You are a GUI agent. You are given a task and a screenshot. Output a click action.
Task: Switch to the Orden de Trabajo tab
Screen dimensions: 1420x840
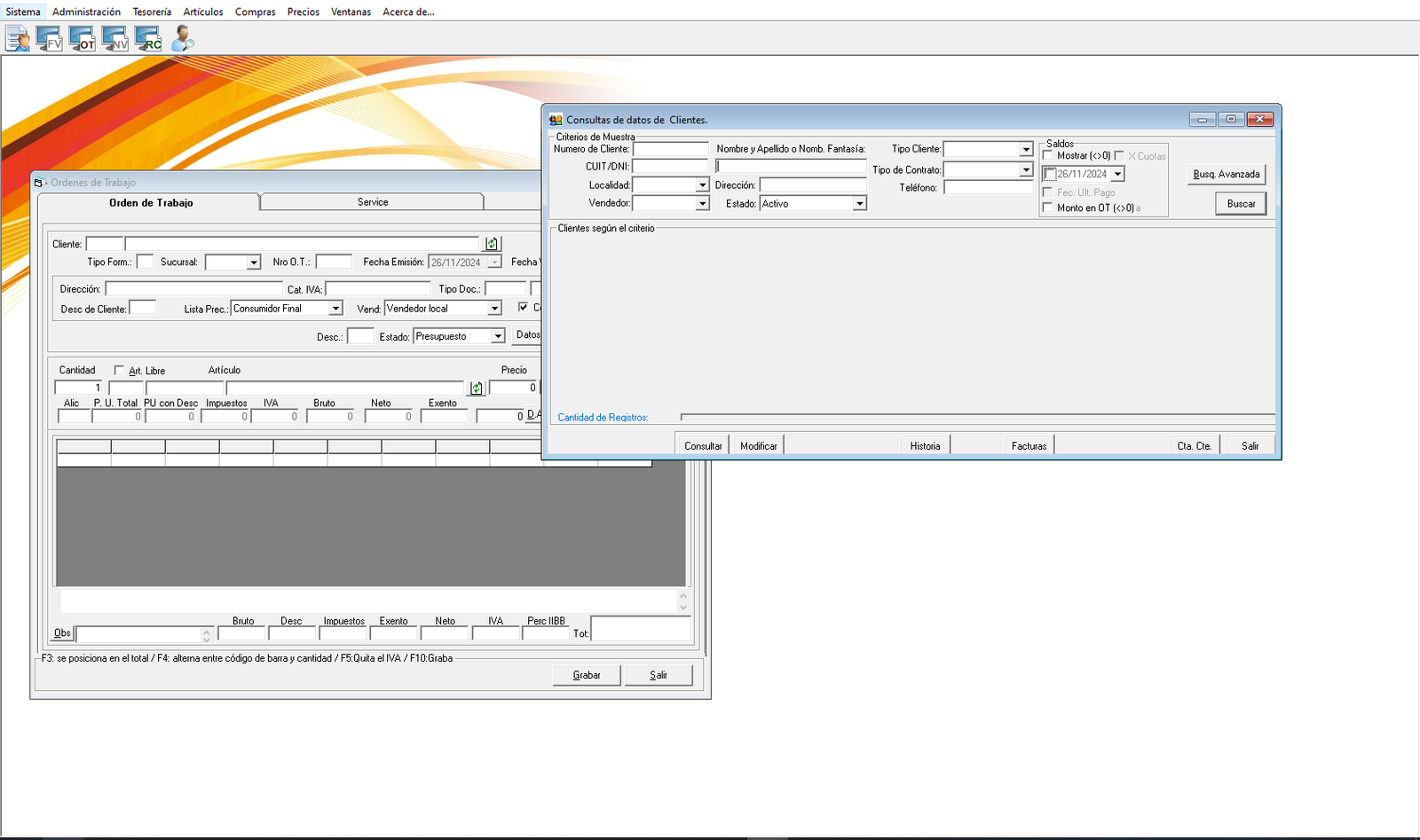pyautogui.click(x=151, y=202)
